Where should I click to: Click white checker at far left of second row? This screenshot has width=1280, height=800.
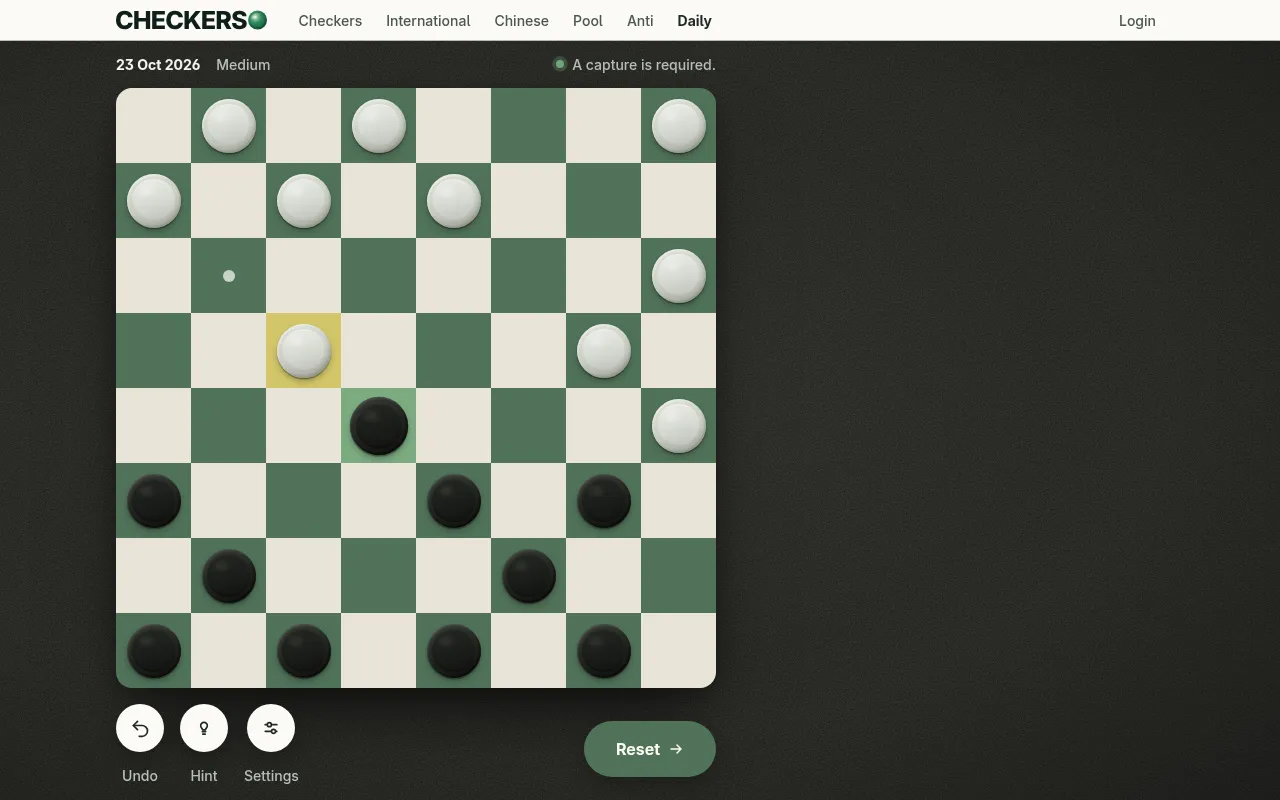(x=154, y=201)
